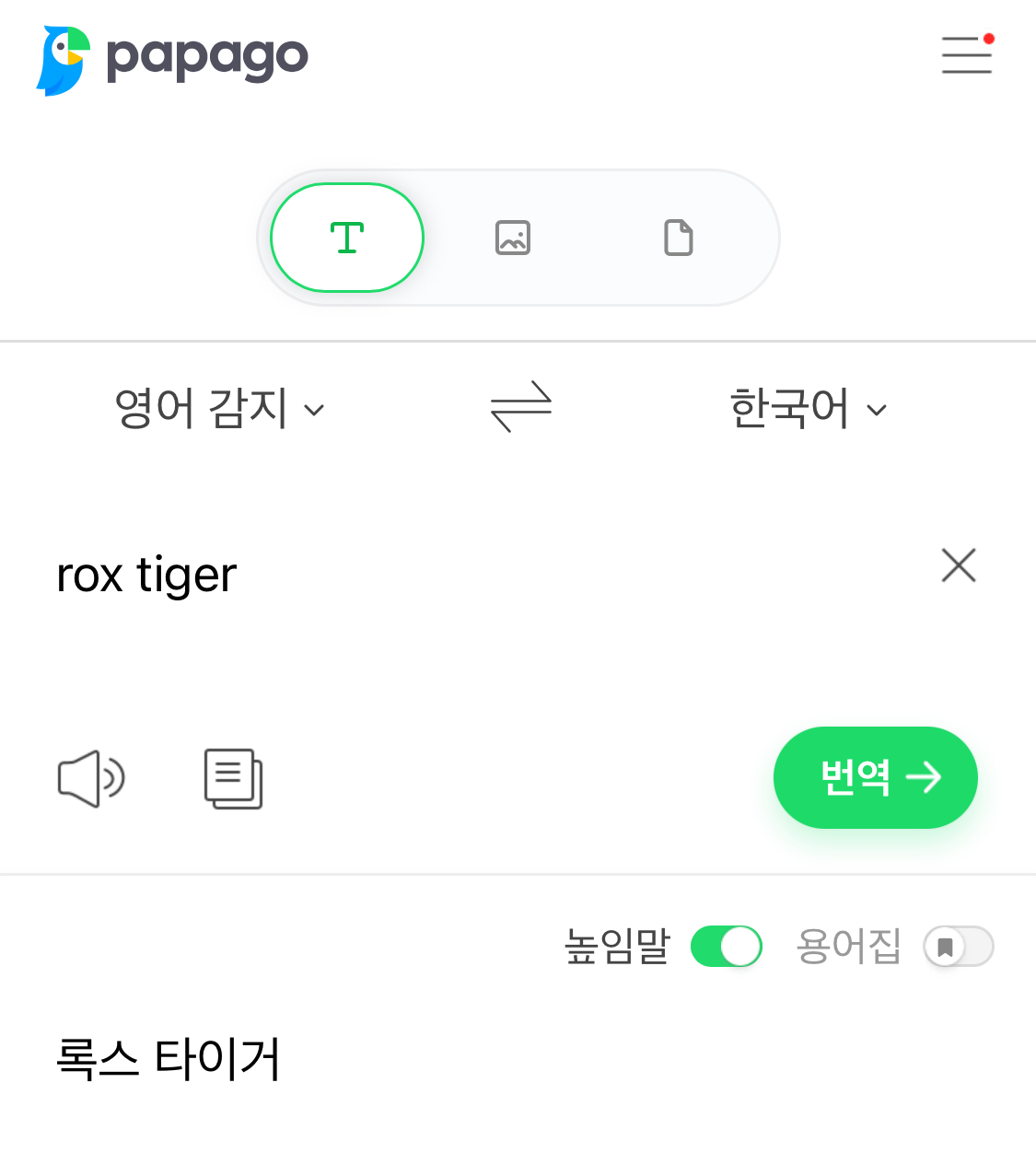Click the translated result 록스 타이거
The width and height of the screenshot is (1036, 1164).
[169, 1058]
